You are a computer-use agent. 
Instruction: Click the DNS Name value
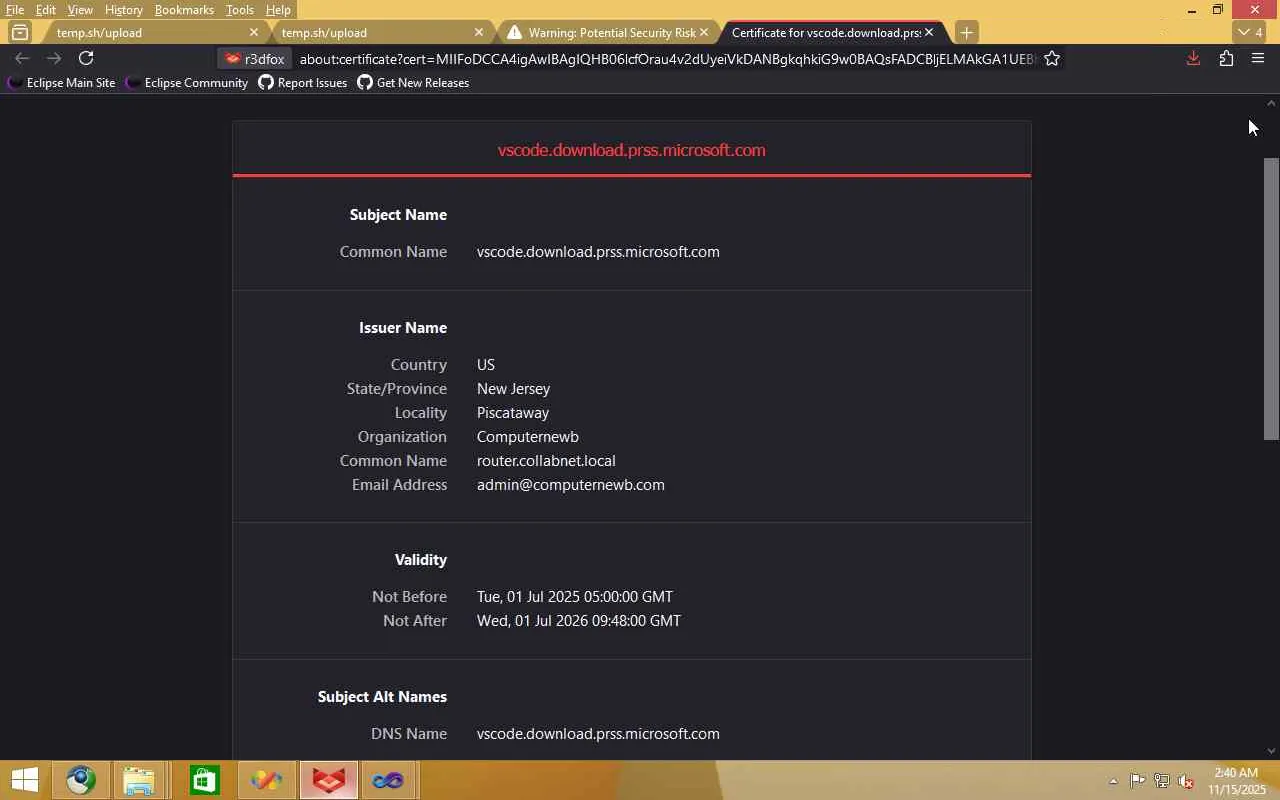click(598, 734)
